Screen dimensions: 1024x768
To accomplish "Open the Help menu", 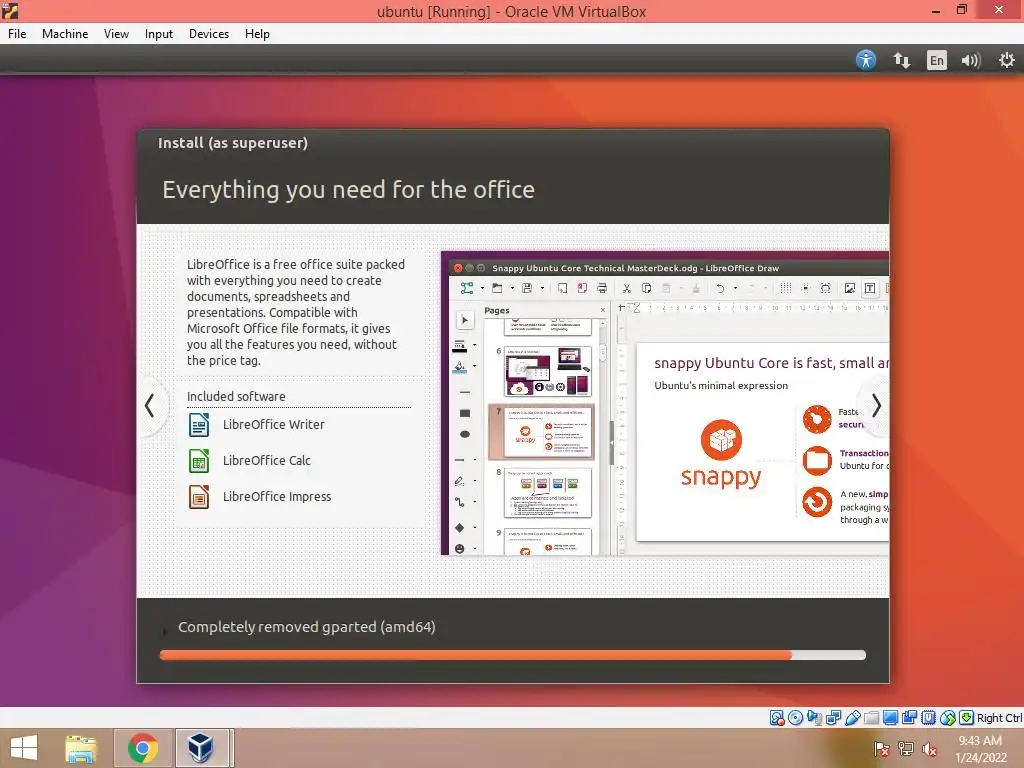I will coord(257,34).
